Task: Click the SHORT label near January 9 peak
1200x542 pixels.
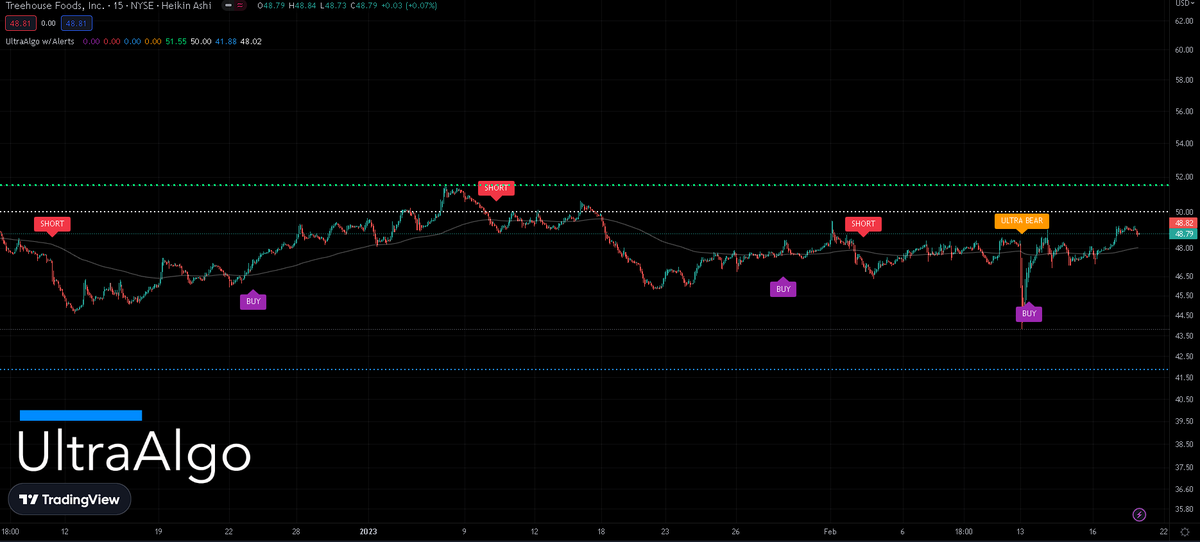Action: (x=495, y=188)
